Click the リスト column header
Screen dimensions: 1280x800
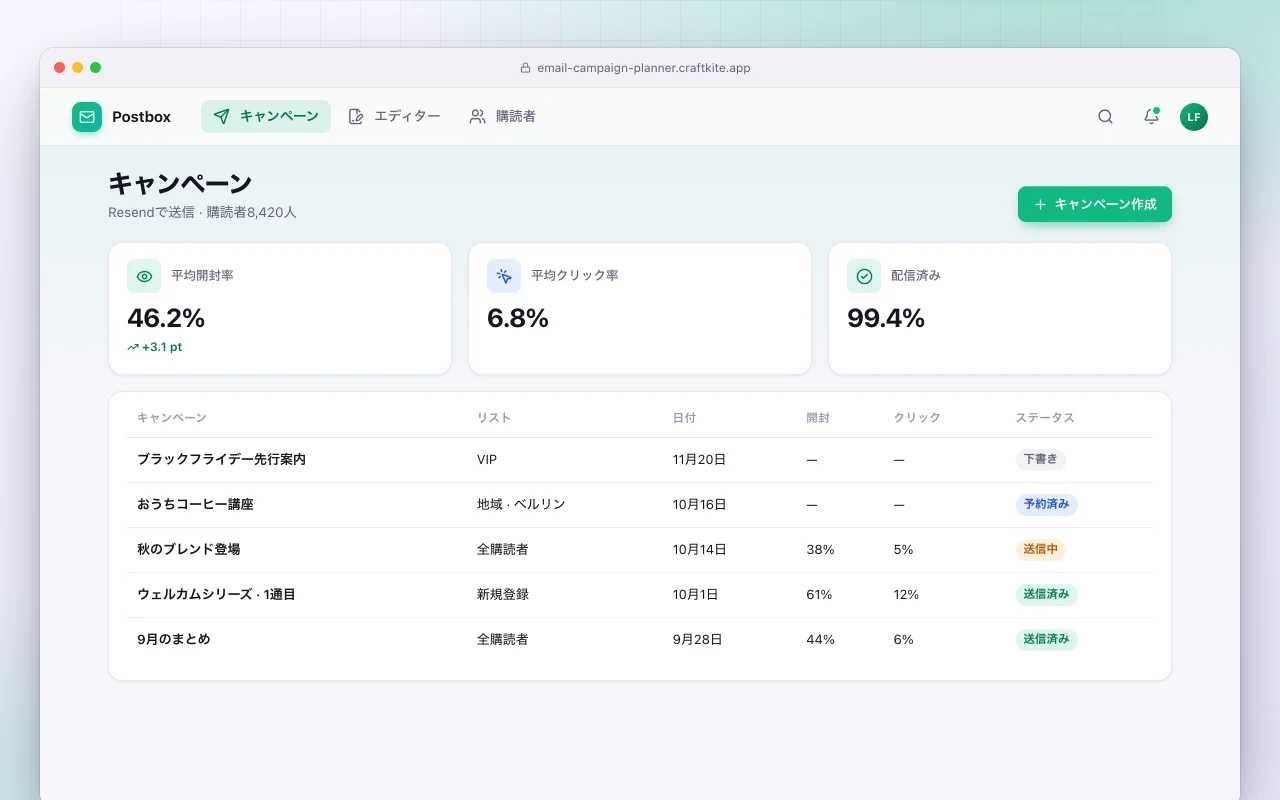(494, 418)
